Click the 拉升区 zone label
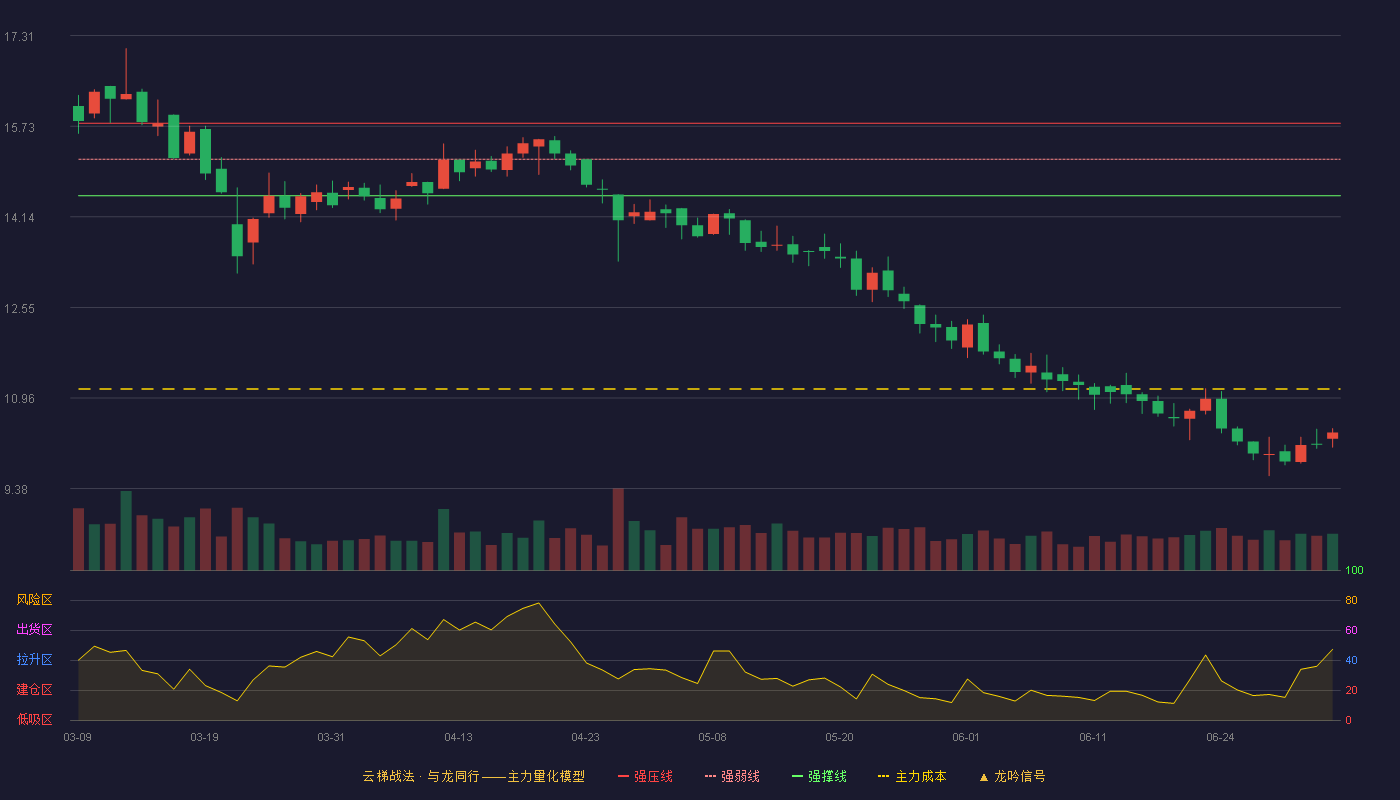Image resolution: width=1400 pixels, height=800 pixels. [x=34, y=660]
